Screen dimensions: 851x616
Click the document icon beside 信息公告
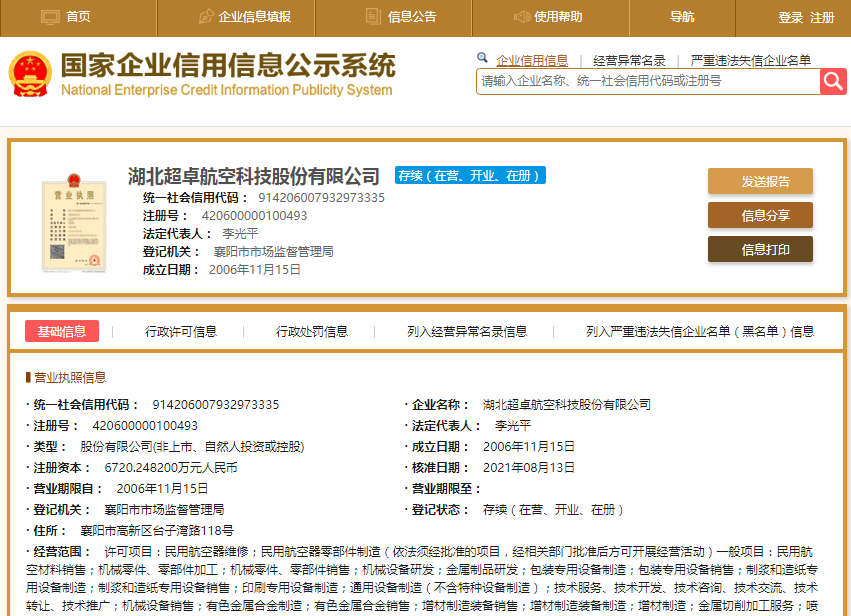[373, 16]
